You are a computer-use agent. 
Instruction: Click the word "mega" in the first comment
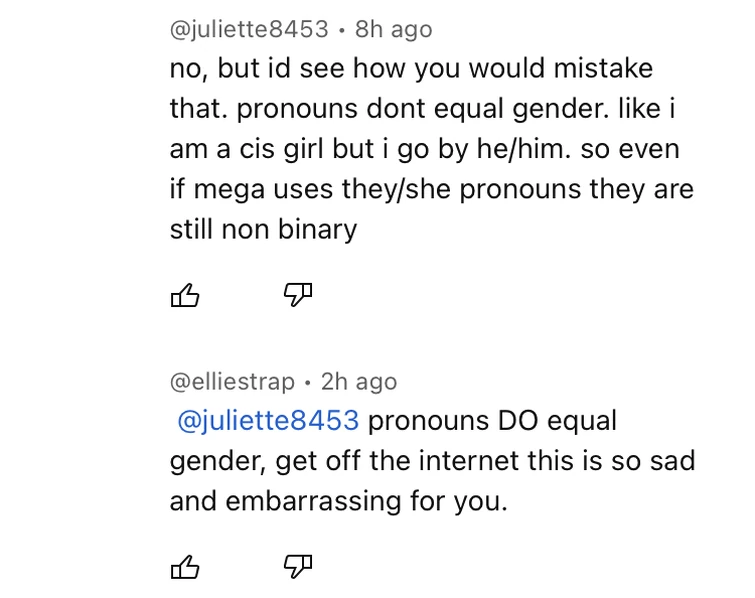pyautogui.click(x=243, y=189)
